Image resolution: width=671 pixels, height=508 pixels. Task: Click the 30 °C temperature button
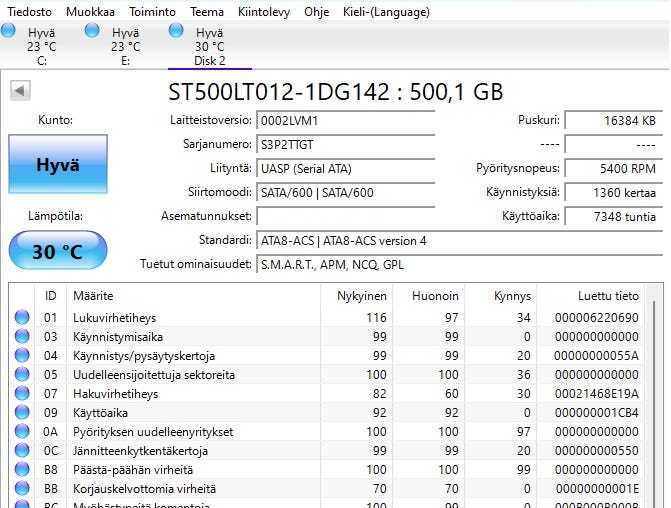[58, 251]
